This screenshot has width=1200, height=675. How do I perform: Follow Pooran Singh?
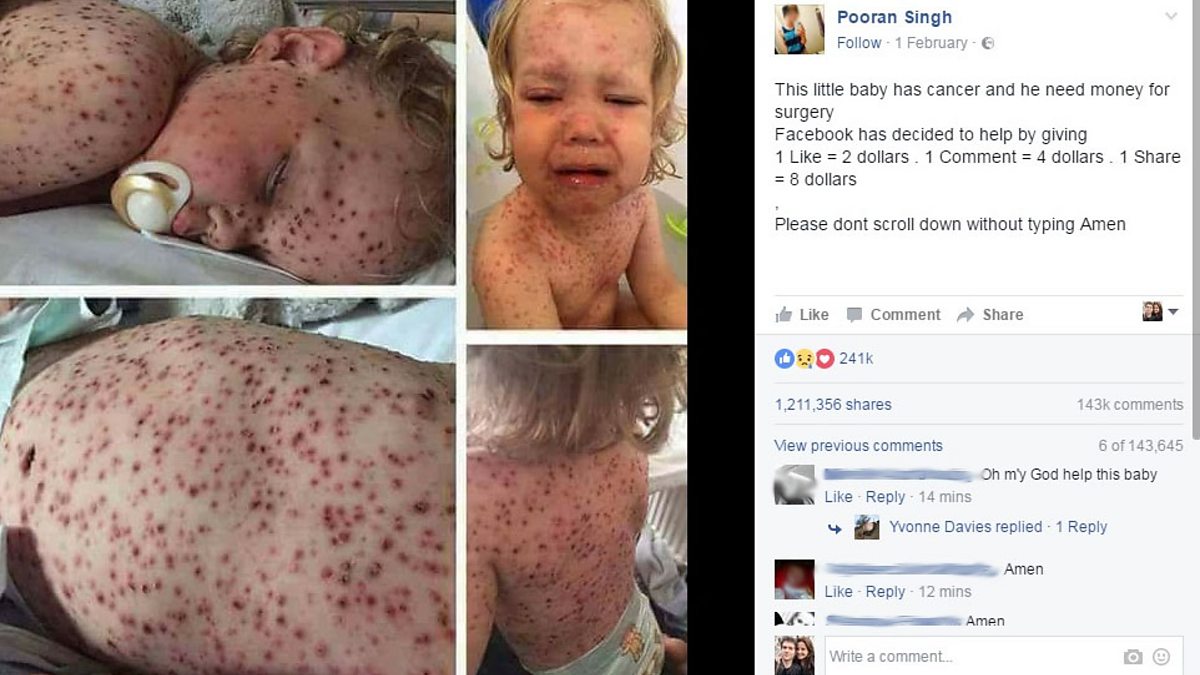[859, 43]
